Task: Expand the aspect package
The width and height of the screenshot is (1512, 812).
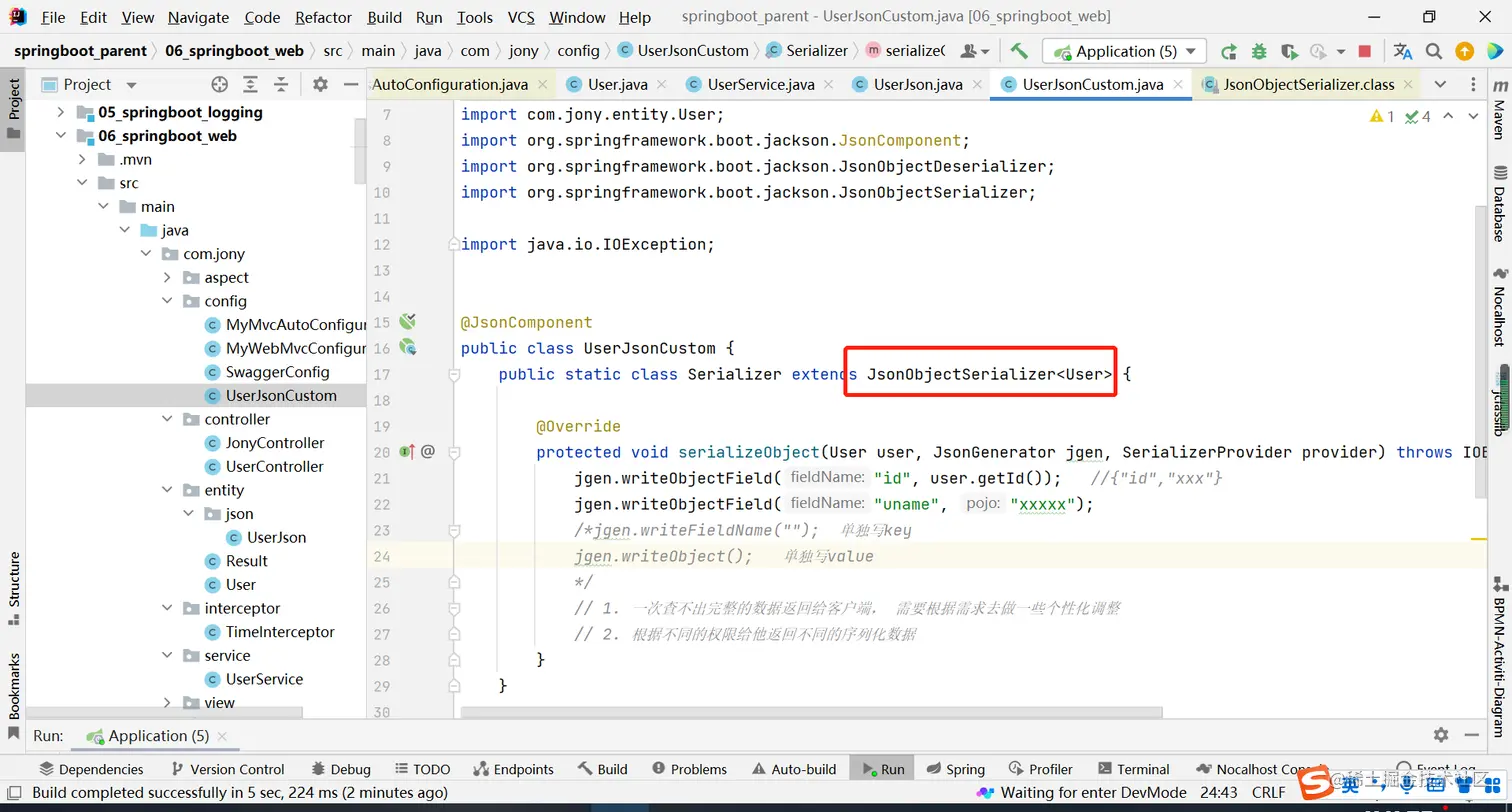Action: [167, 277]
